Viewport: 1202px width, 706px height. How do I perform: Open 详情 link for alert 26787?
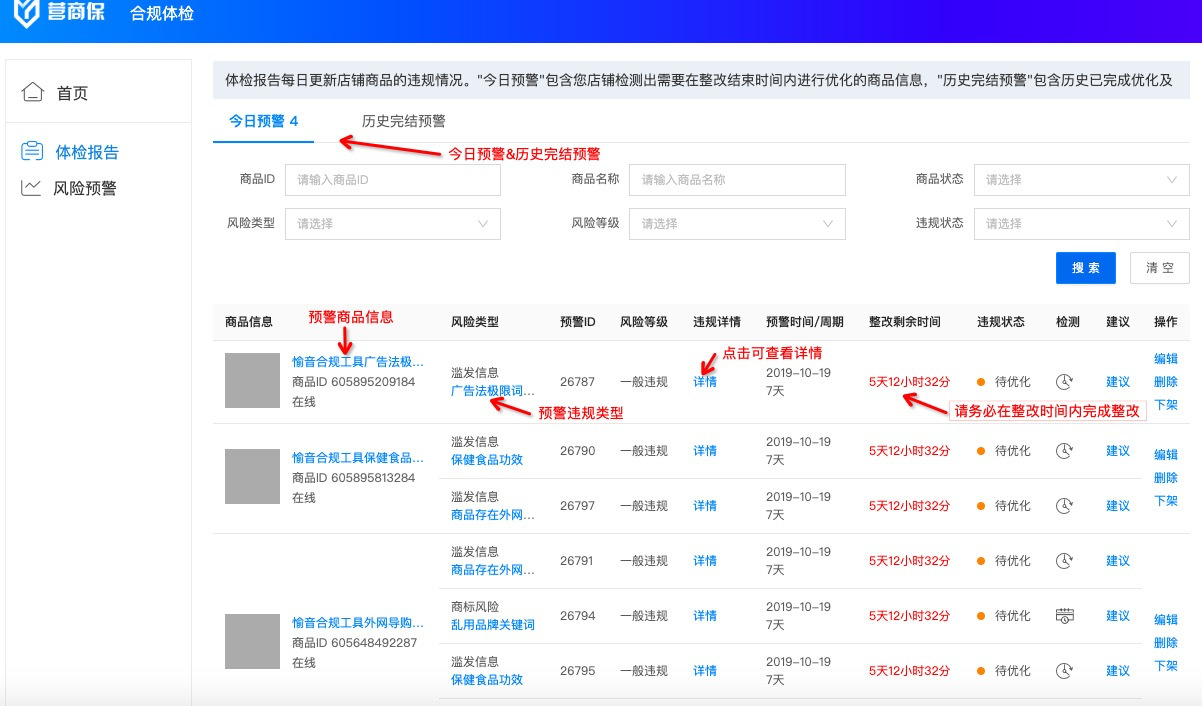click(x=705, y=381)
